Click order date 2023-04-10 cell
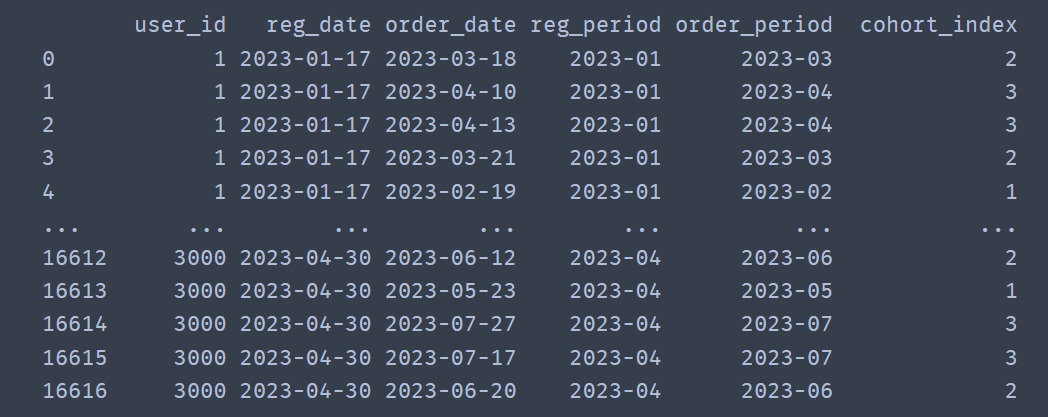Screen dimensions: 1048x417 click(x=450, y=92)
